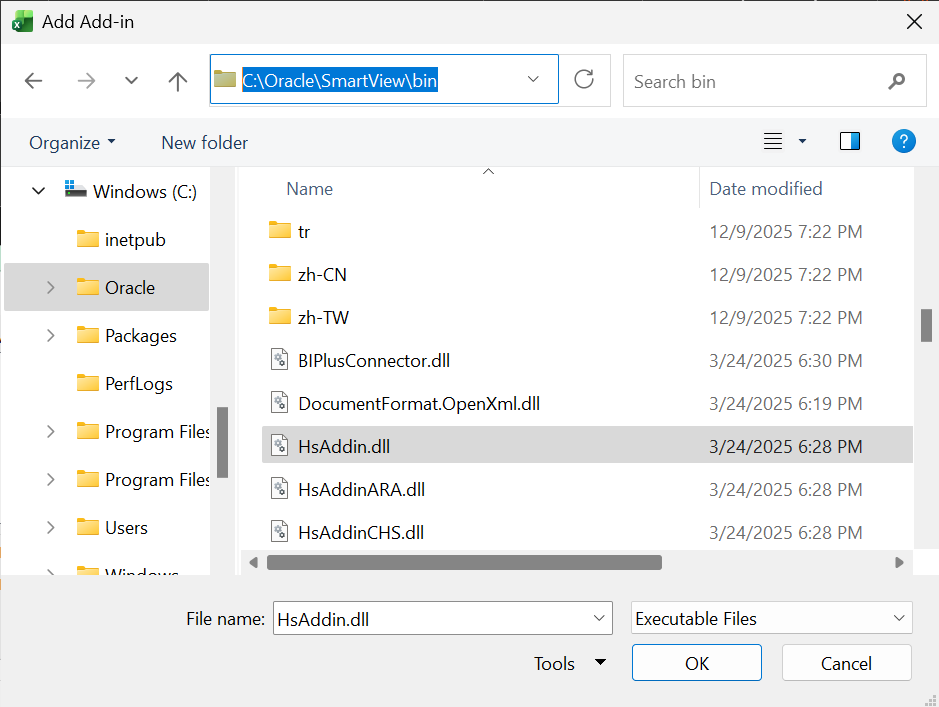Open the Help question mark
The height and width of the screenshot is (707, 939).
903,142
